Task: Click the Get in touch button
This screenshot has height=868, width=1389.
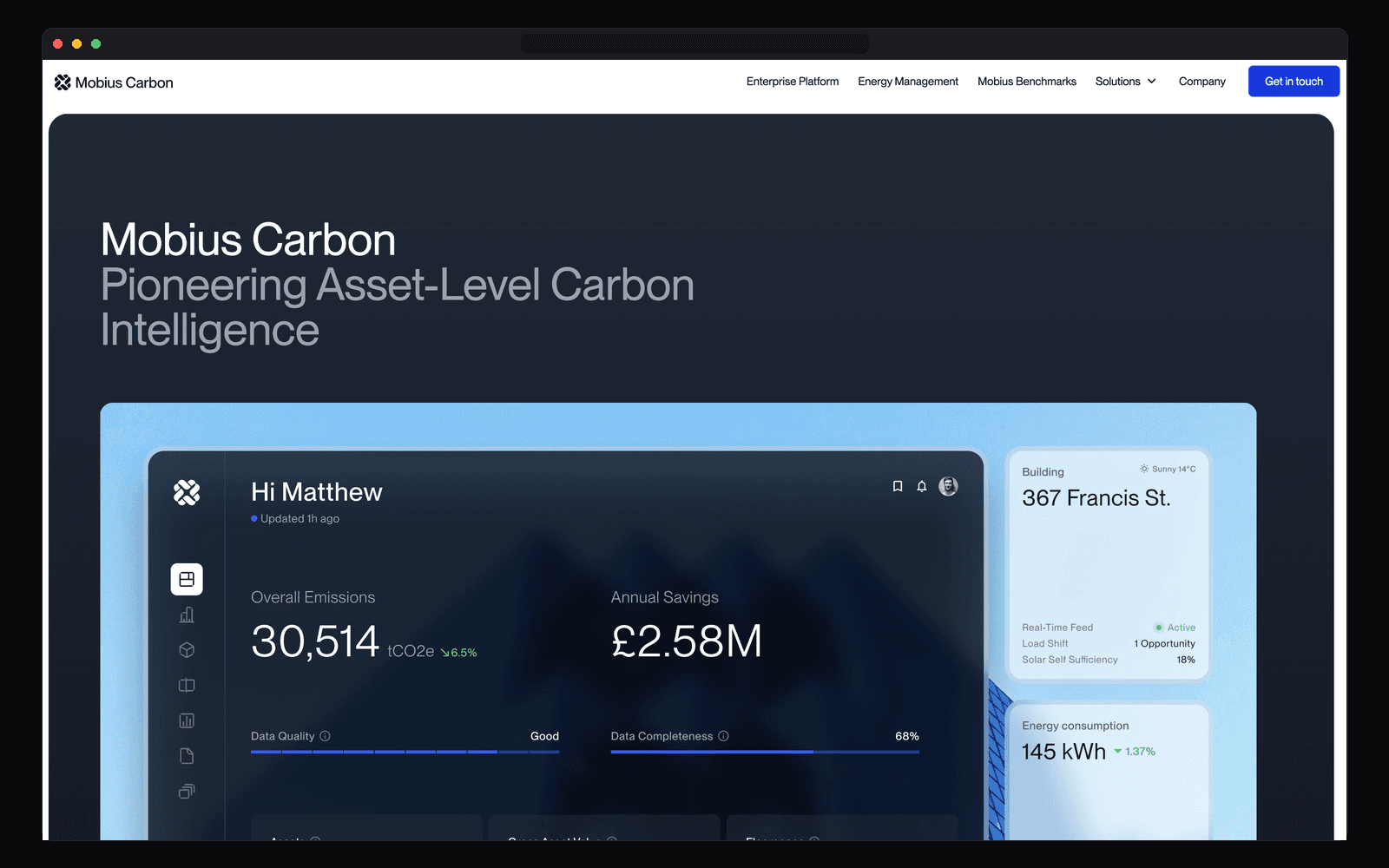Action: [1294, 81]
